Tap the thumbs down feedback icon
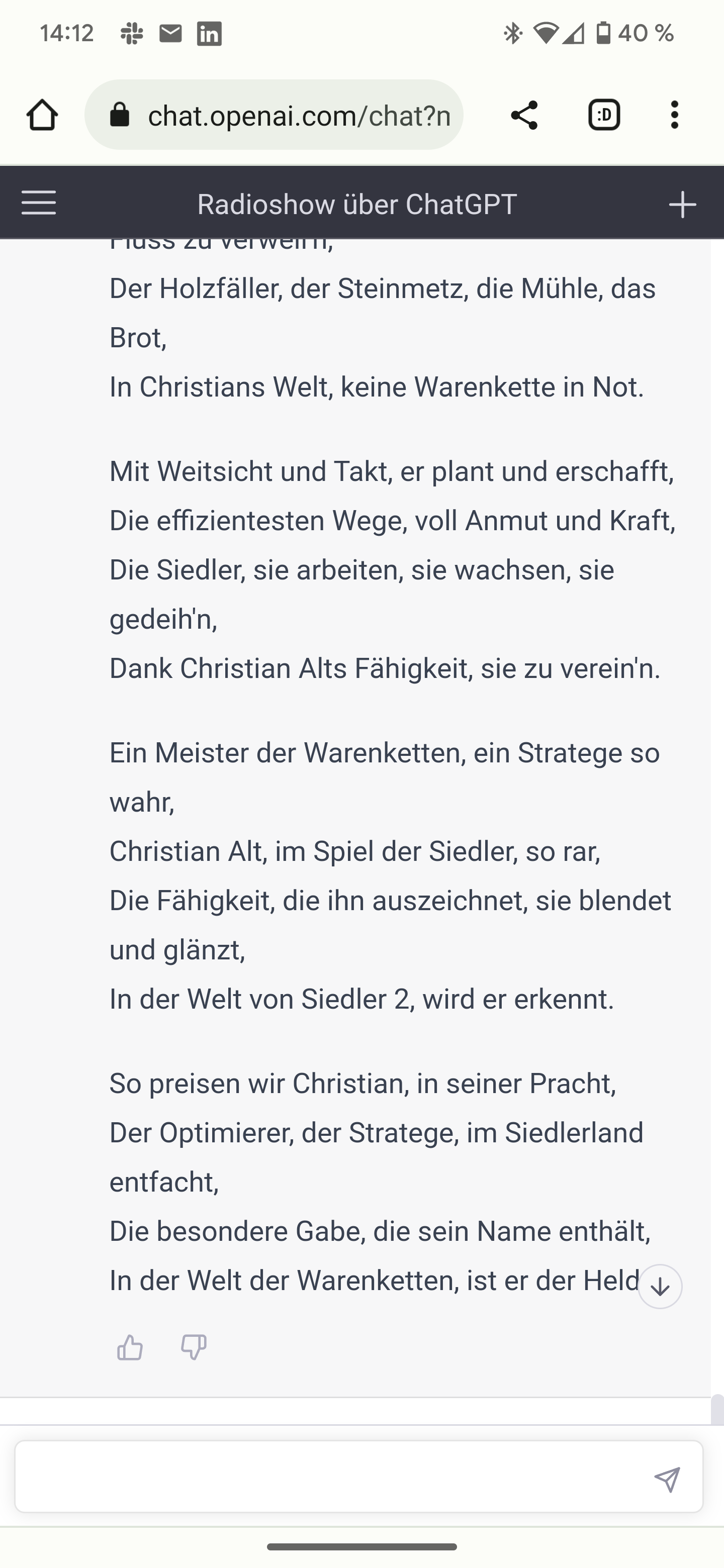The image size is (724, 1568). coord(194,1347)
